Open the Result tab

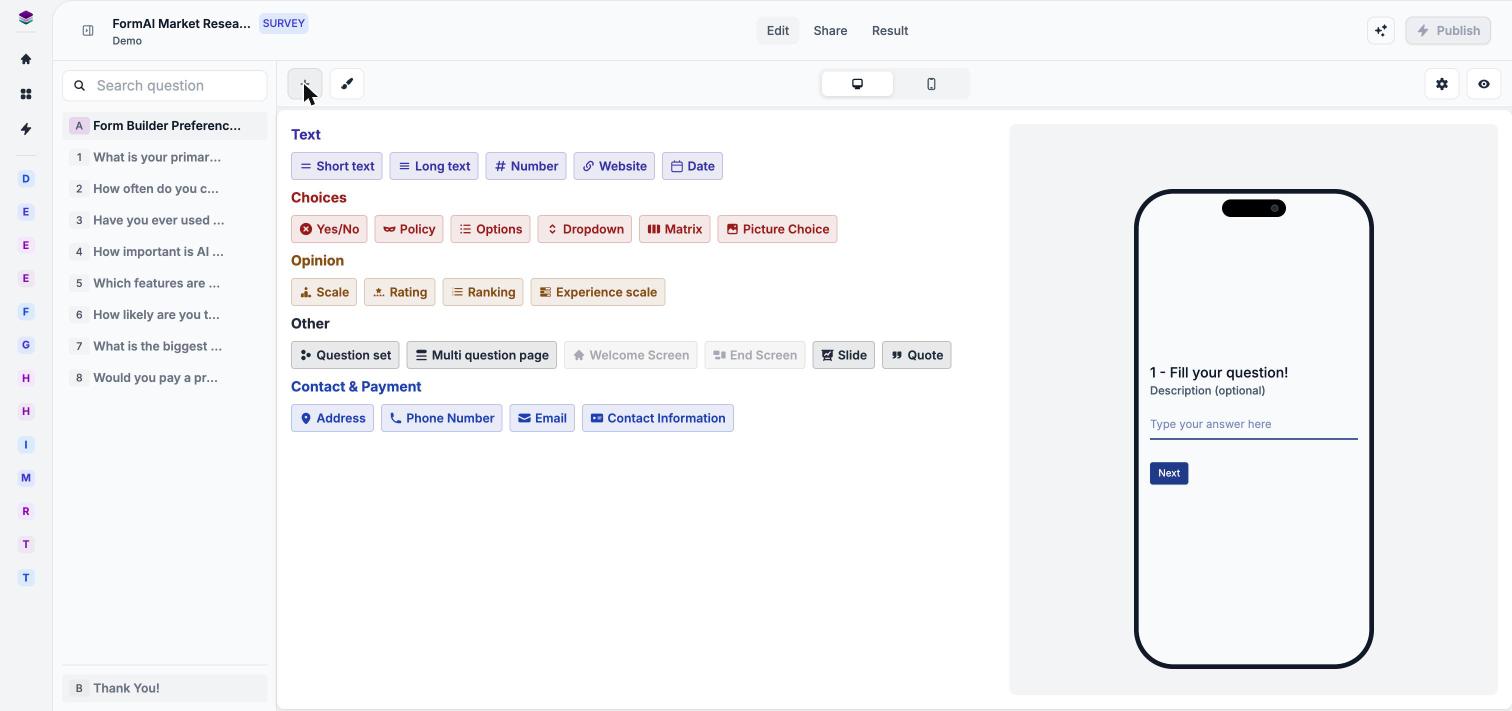[890, 31]
